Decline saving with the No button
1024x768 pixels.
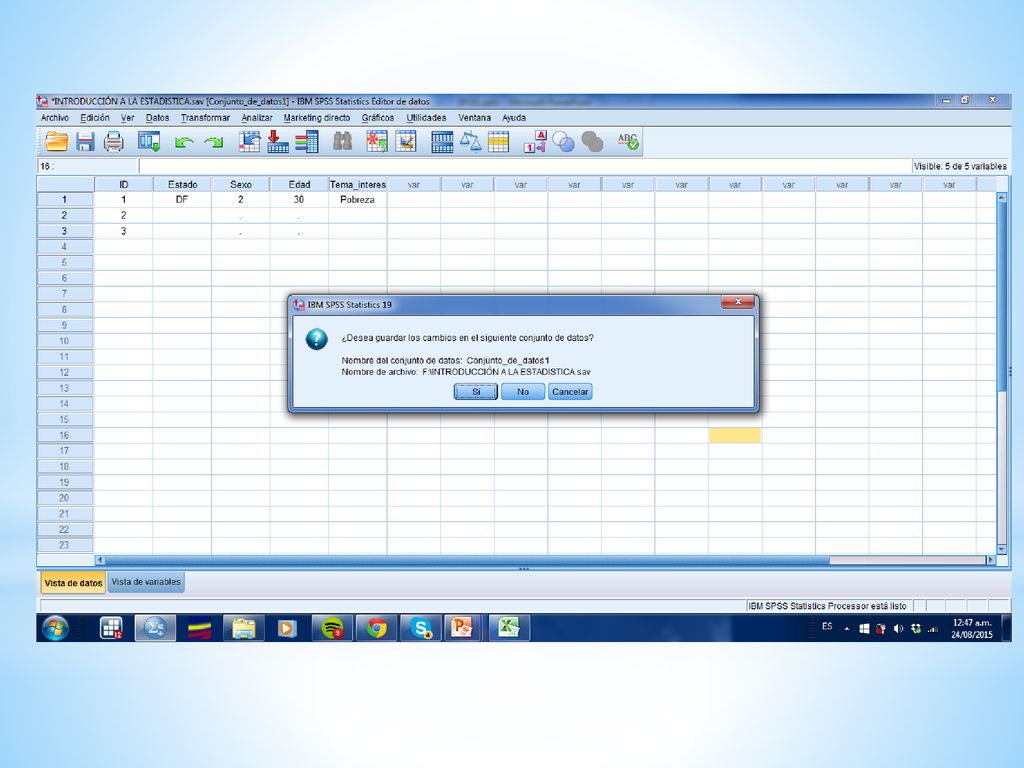pyautogui.click(x=523, y=391)
